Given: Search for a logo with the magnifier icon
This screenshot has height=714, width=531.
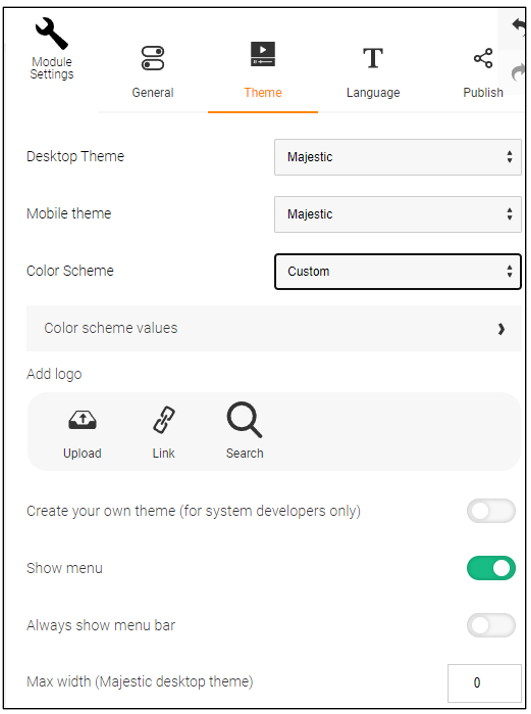Looking at the screenshot, I should (245, 419).
